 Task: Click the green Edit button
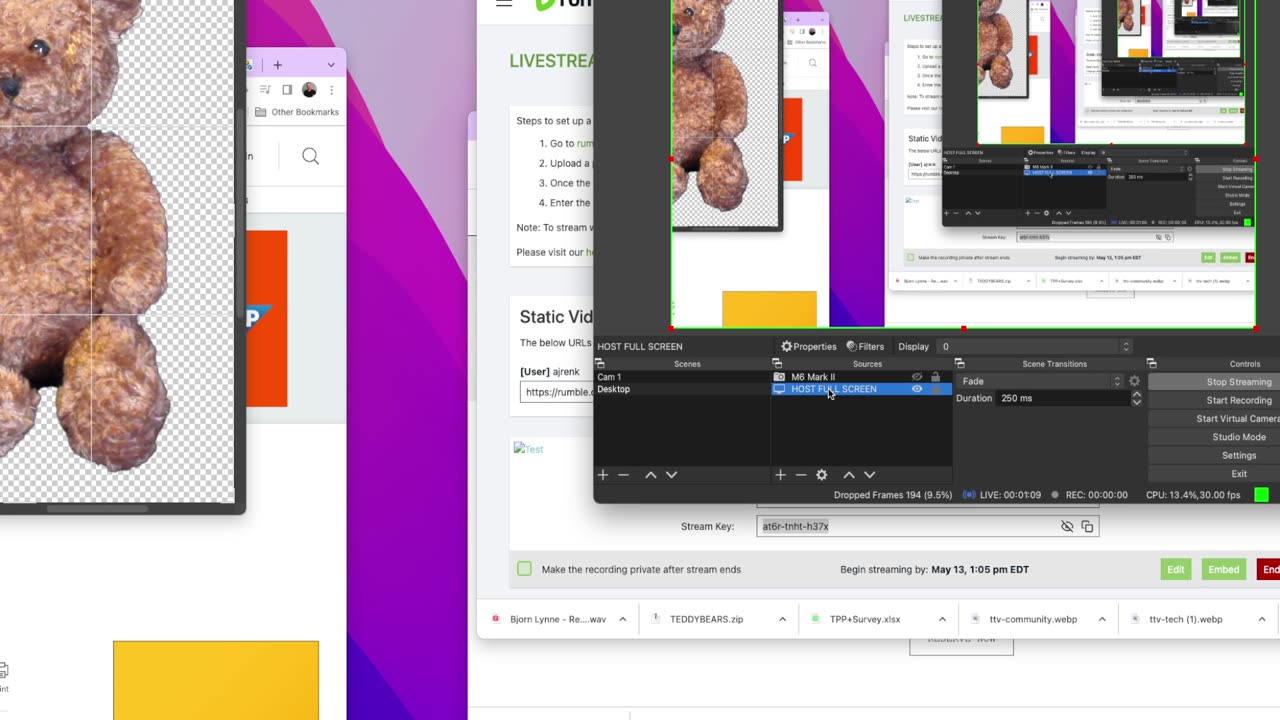point(1176,569)
